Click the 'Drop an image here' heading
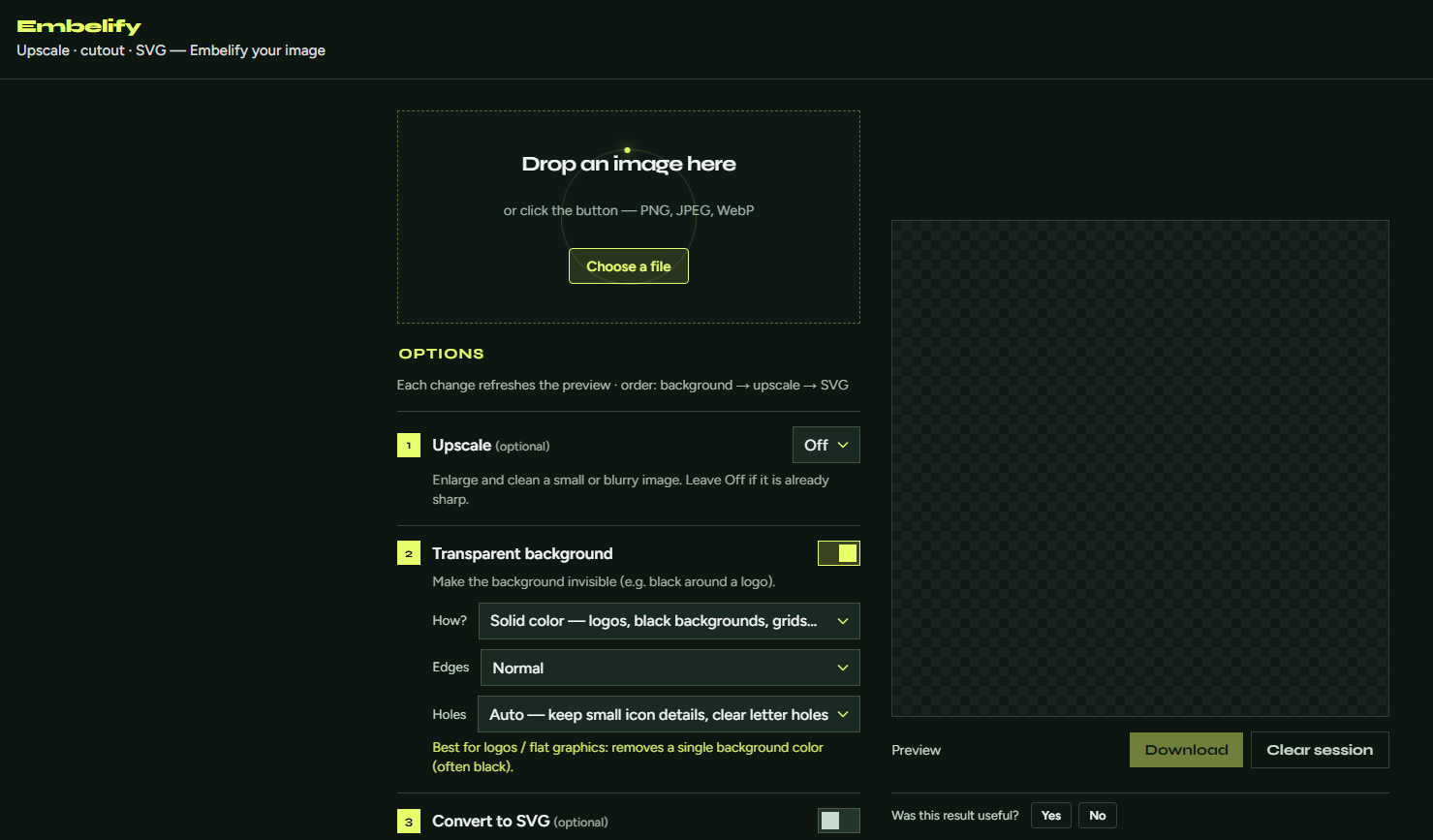The height and width of the screenshot is (840, 1433). (629, 164)
